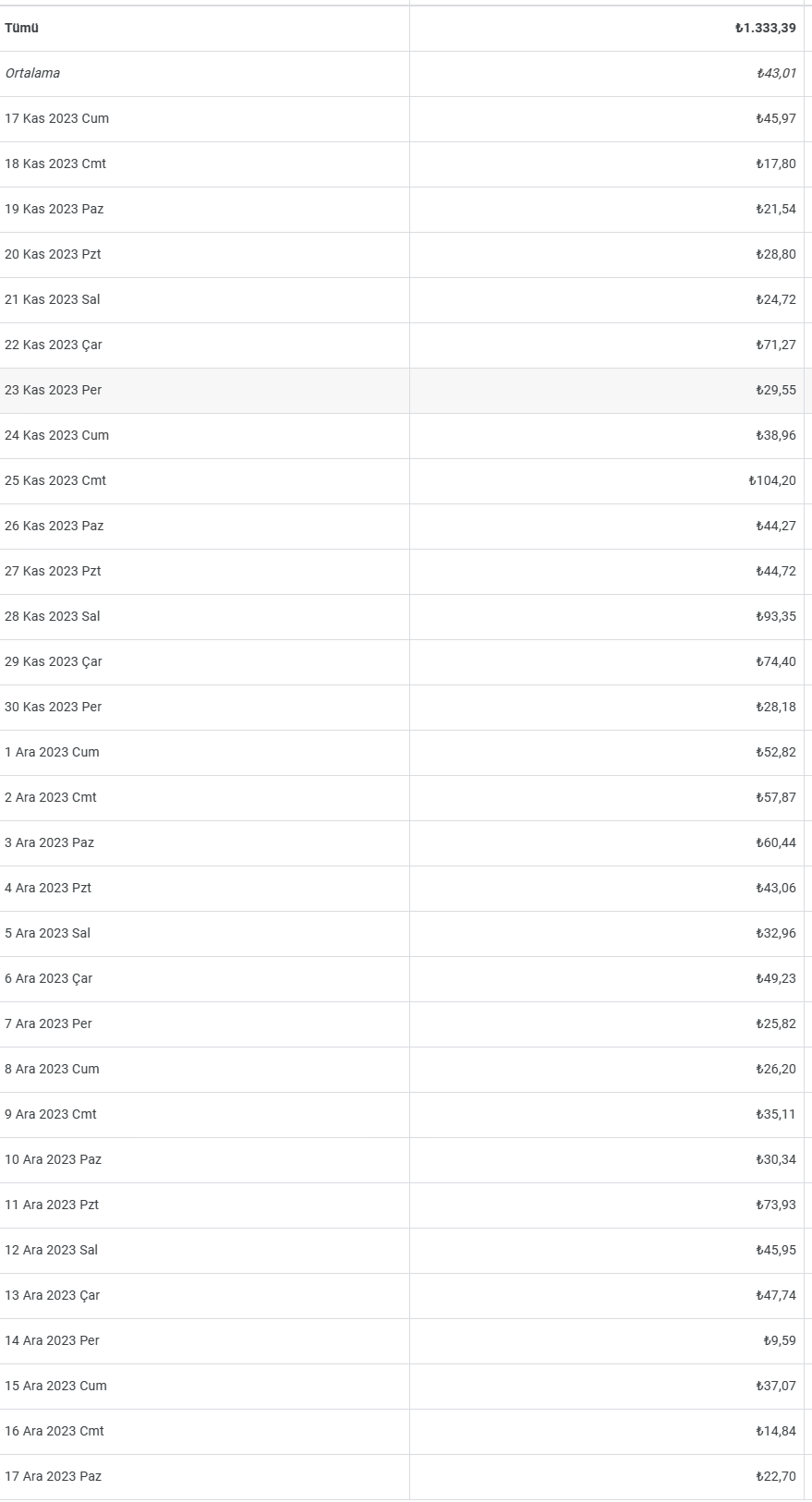Select the ₺73,93 amount on 11 Ara
The image size is (812, 1502).
click(x=776, y=1205)
